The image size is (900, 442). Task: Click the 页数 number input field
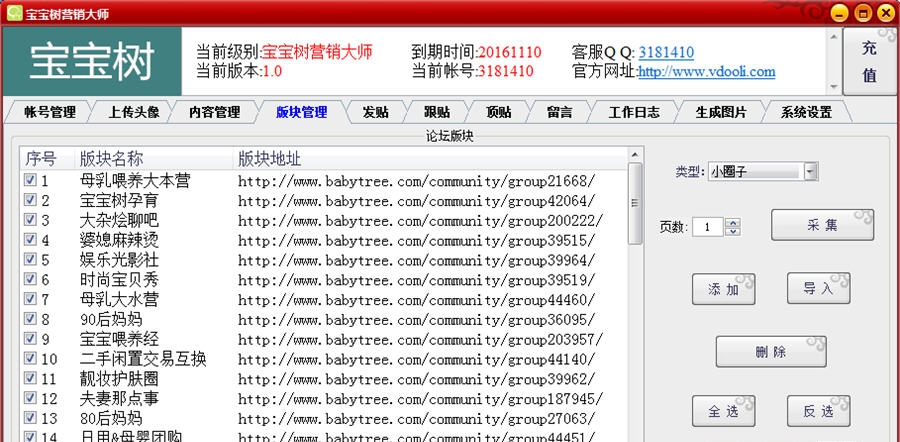708,227
